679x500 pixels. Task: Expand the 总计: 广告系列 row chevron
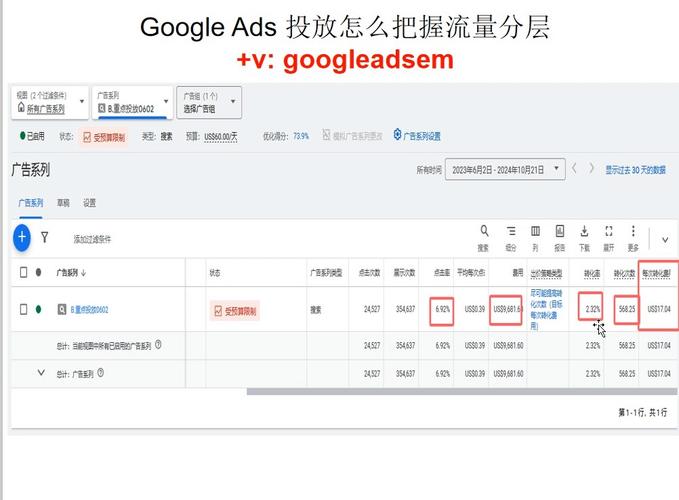[x=41, y=372]
